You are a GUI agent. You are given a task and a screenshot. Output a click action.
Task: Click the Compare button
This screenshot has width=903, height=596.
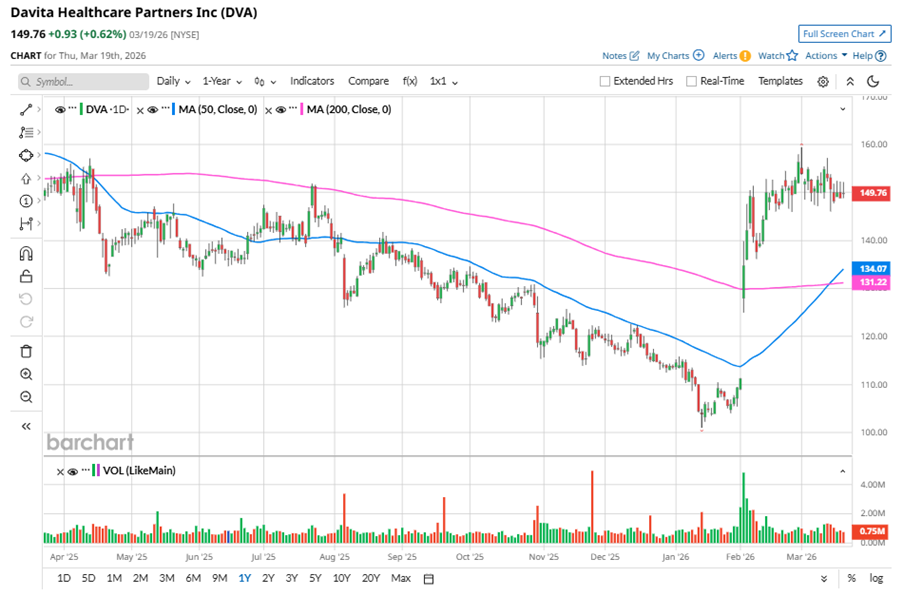tap(368, 81)
